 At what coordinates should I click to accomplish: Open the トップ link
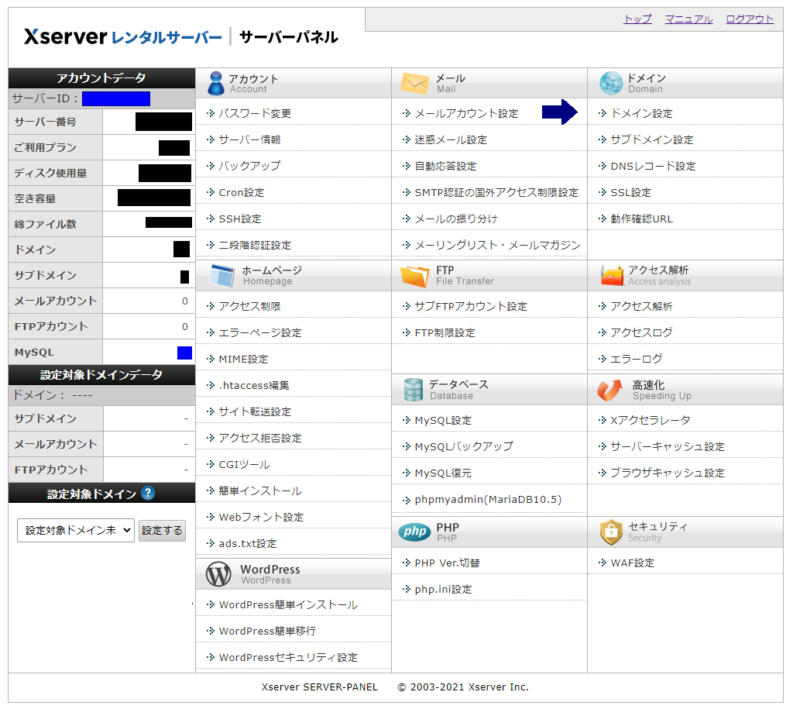pos(637,19)
